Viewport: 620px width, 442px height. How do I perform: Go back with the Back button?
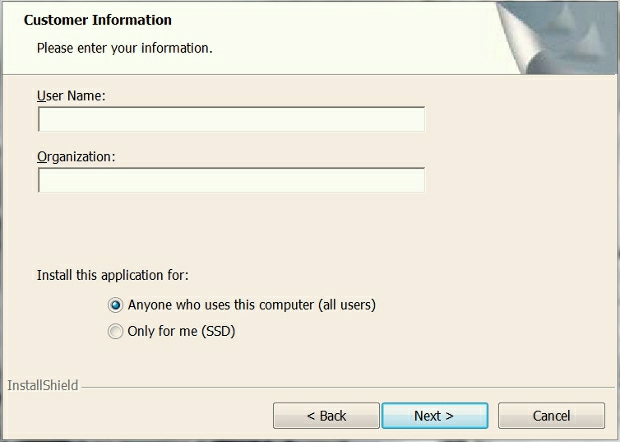[x=326, y=415]
